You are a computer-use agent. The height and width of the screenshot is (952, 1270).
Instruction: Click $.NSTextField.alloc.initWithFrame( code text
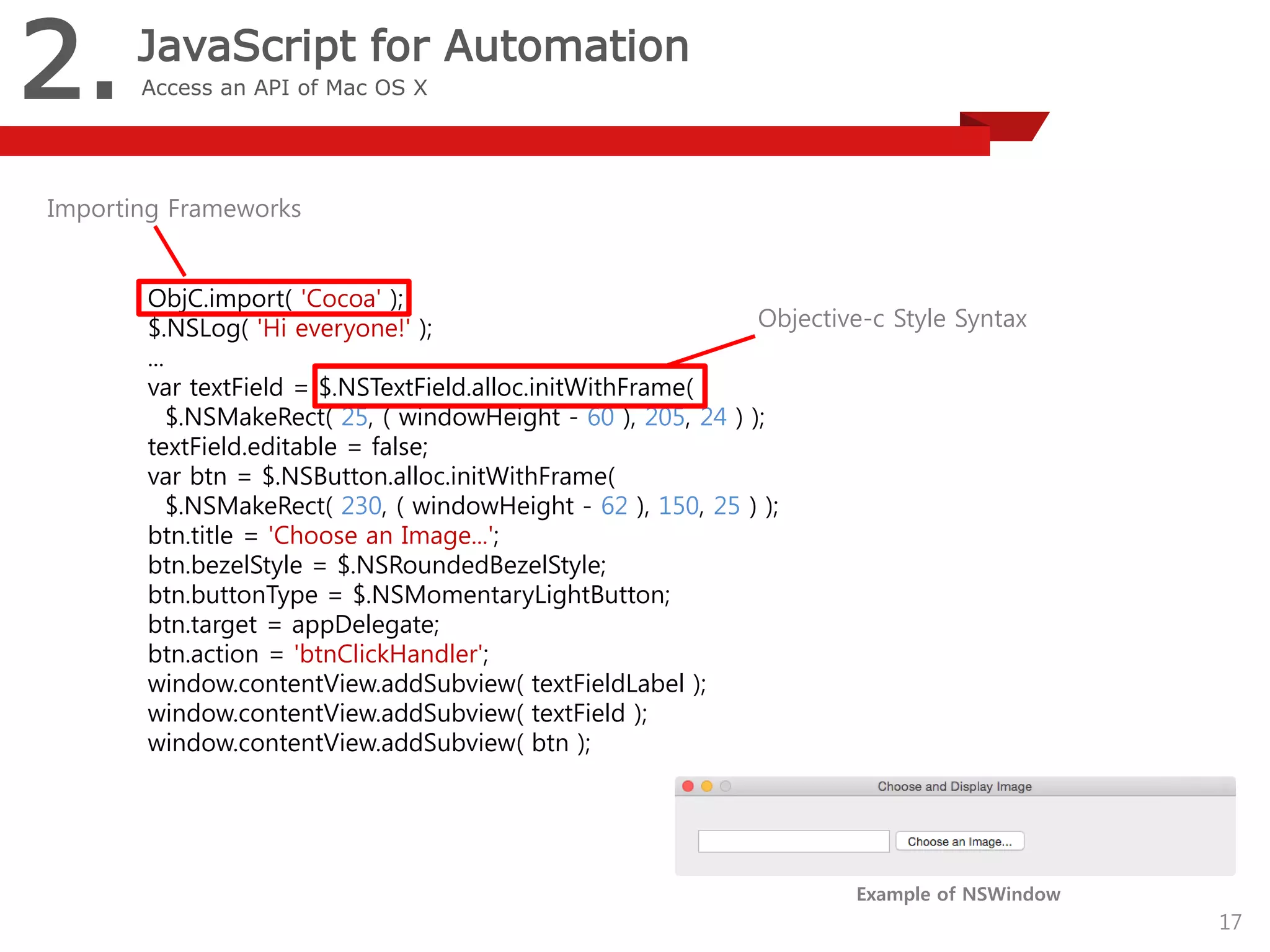coord(506,387)
